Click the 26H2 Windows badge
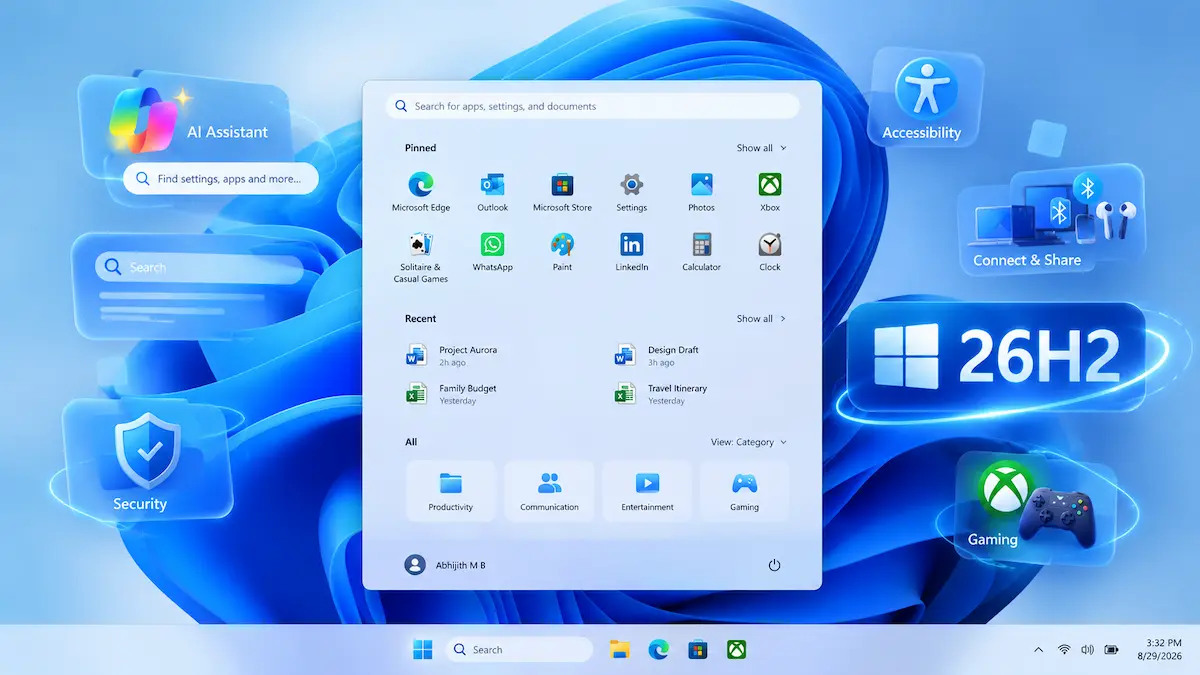This screenshot has width=1200, height=675. (996, 356)
